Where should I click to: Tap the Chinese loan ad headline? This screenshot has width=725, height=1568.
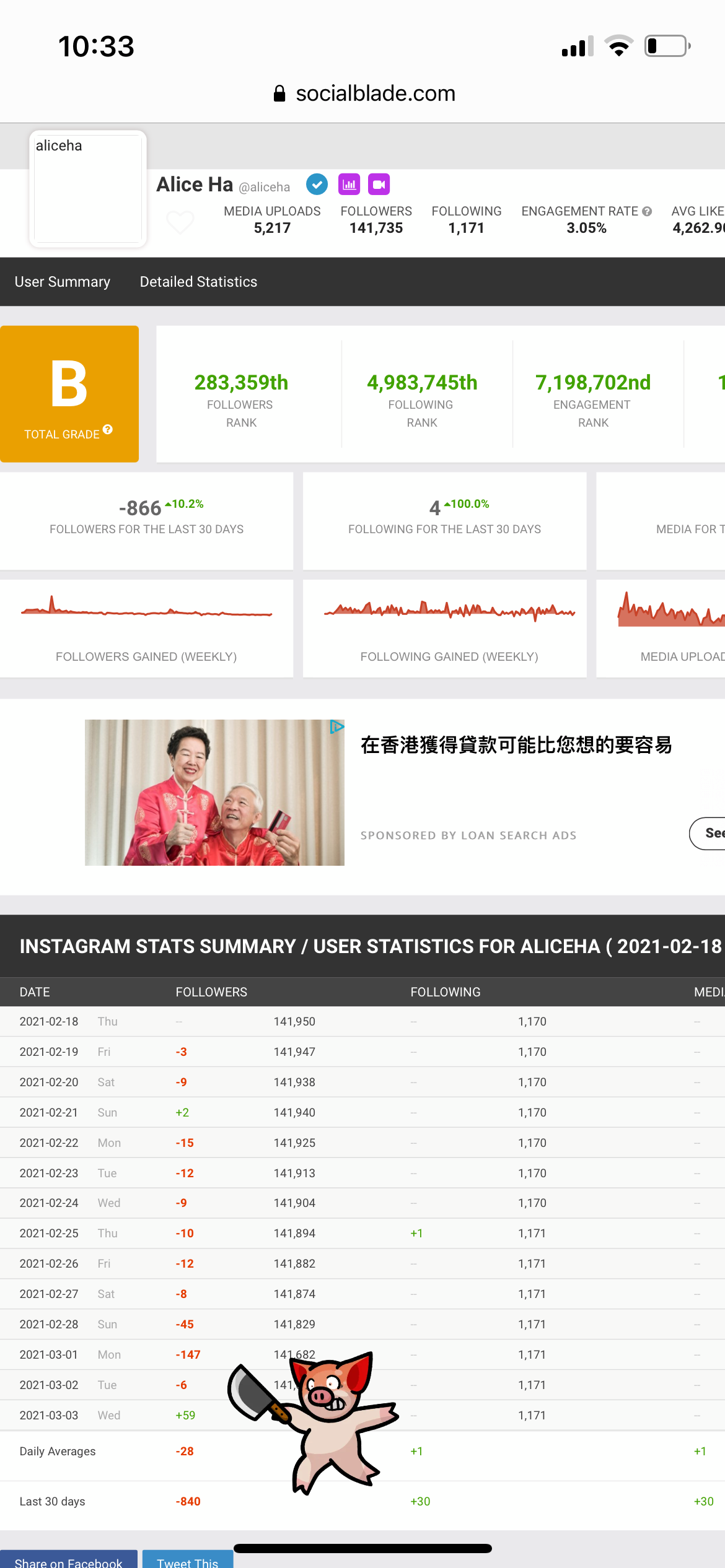click(x=516, y=745)
